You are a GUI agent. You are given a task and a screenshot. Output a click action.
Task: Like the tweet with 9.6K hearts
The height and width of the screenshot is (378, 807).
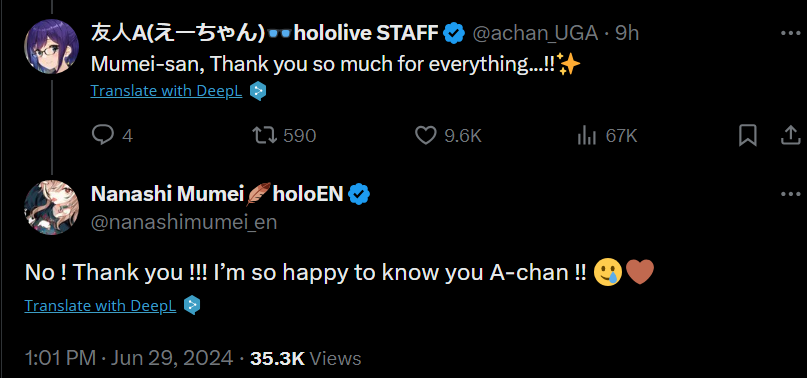click(x=426, y=136)
